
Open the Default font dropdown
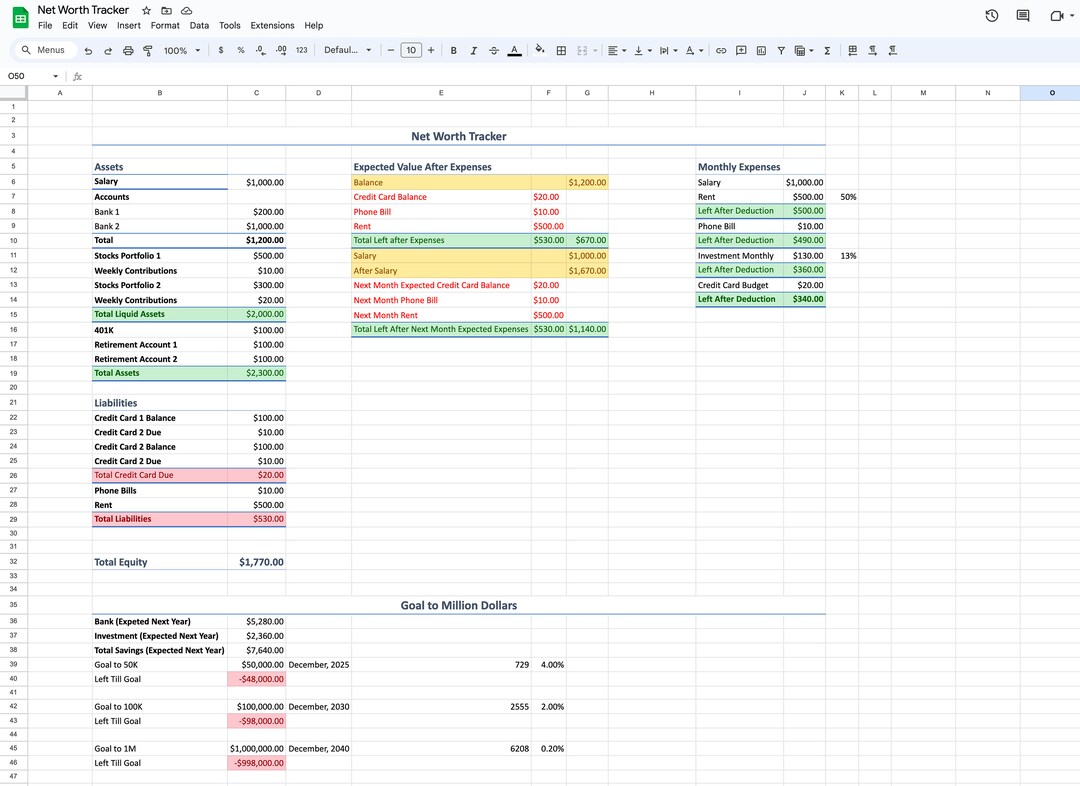pyautogui.click(x=348, y=50)
